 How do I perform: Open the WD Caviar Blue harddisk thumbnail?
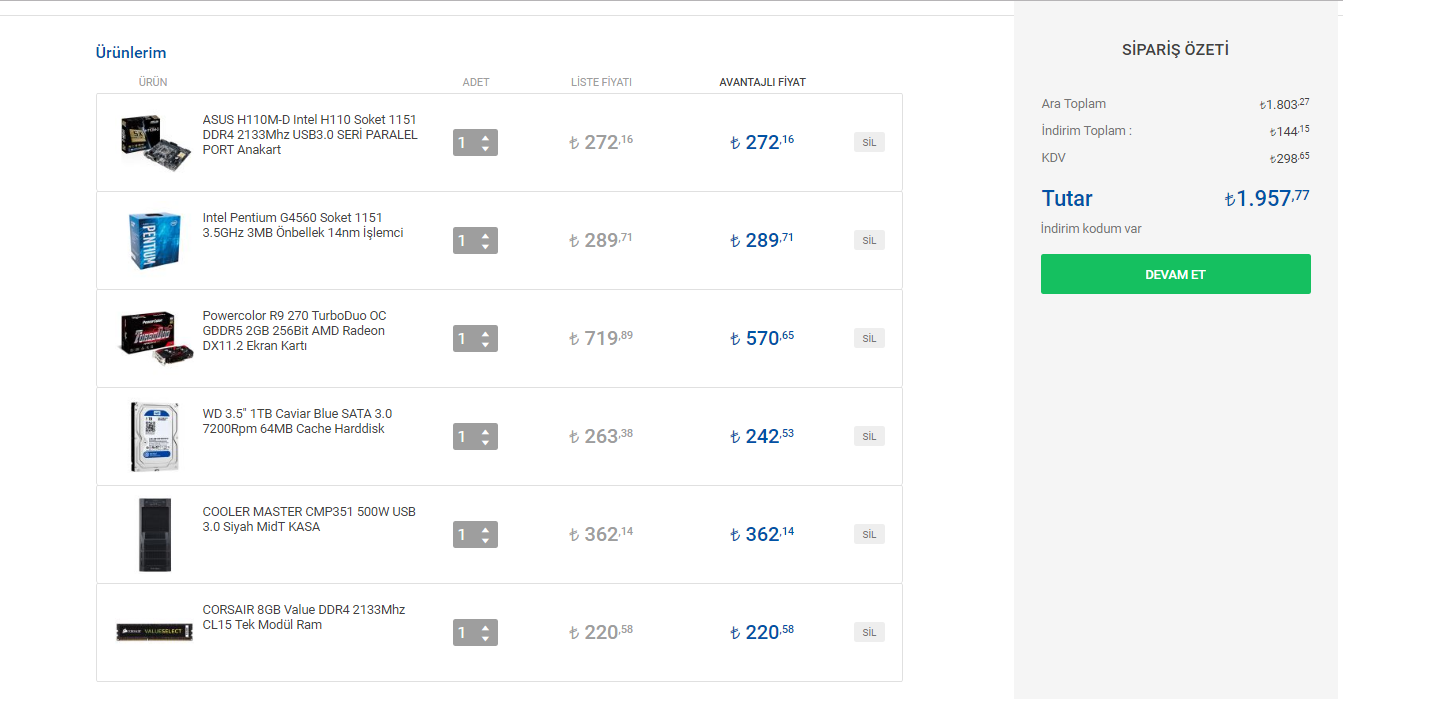pos(155,436)
